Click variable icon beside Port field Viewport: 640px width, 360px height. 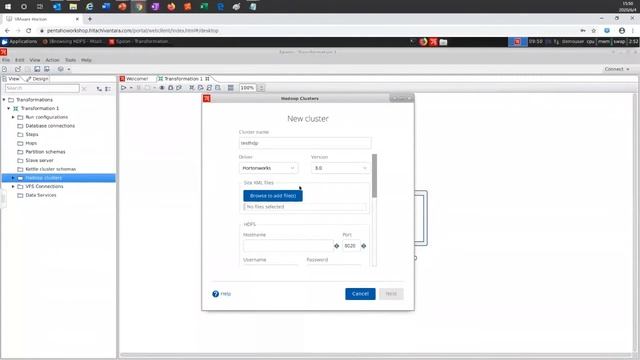click(364, 246)
